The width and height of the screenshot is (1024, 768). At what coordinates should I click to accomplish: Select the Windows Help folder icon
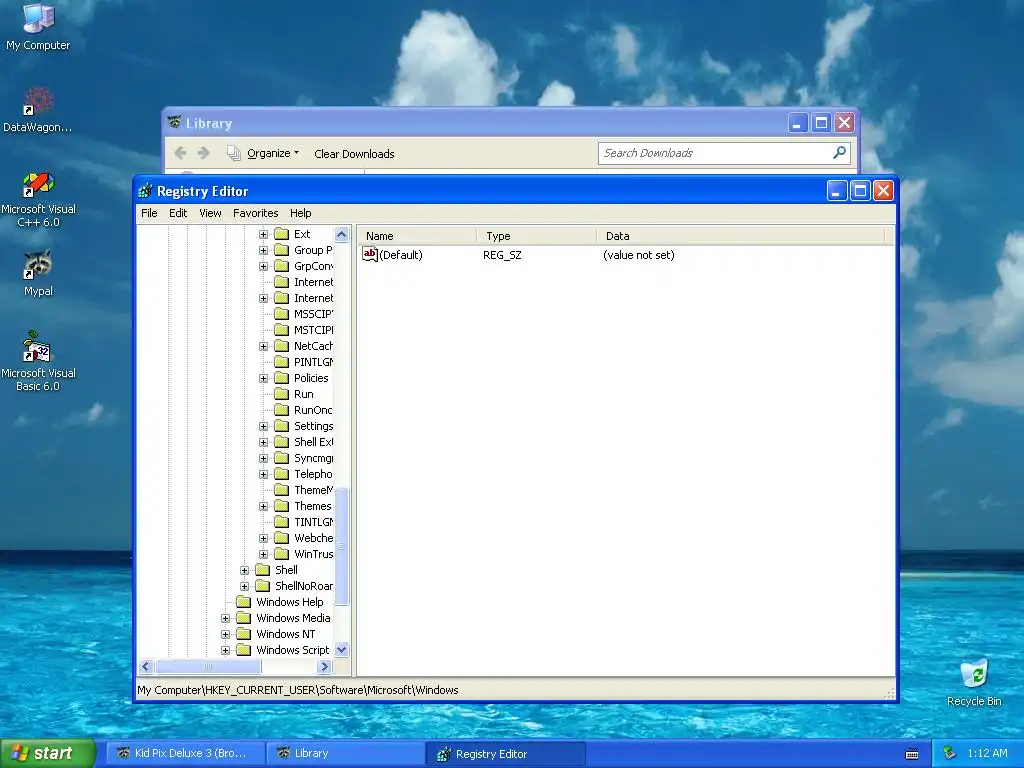click(244, 602)
